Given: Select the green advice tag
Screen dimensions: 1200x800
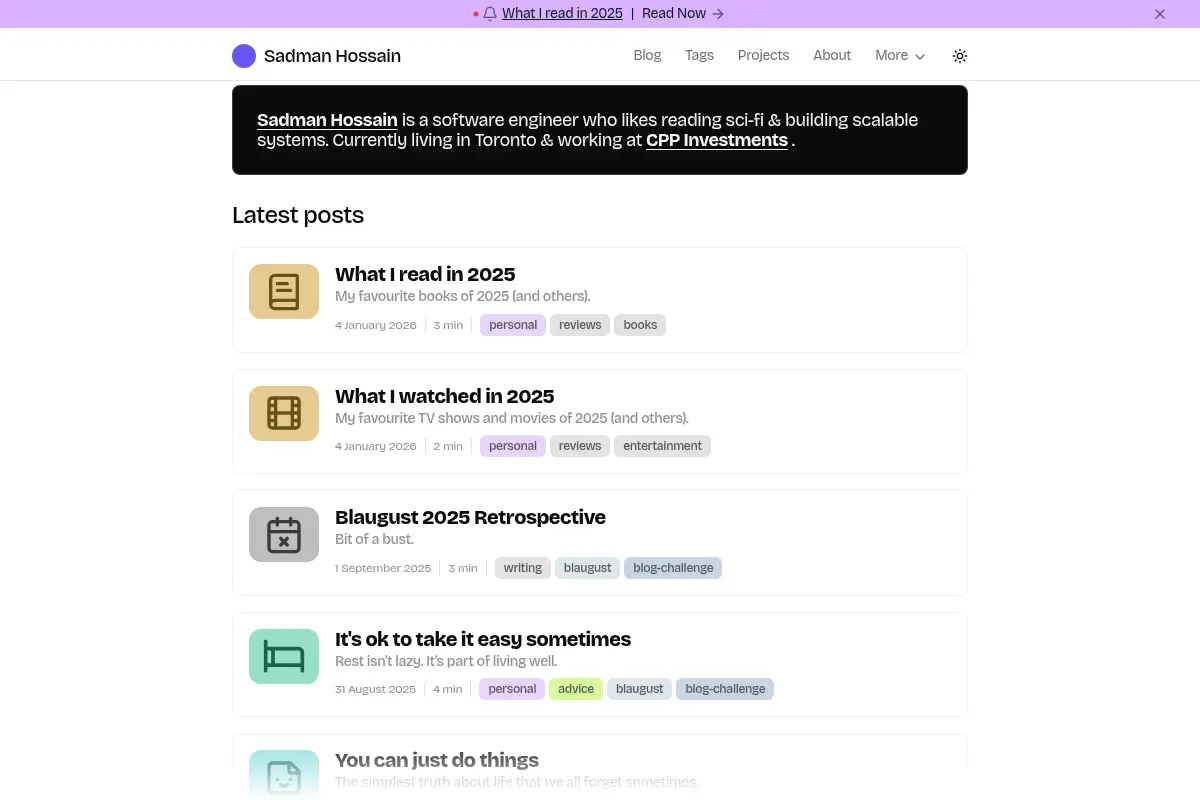Looking at the screenshot, I should pos(576,689).
